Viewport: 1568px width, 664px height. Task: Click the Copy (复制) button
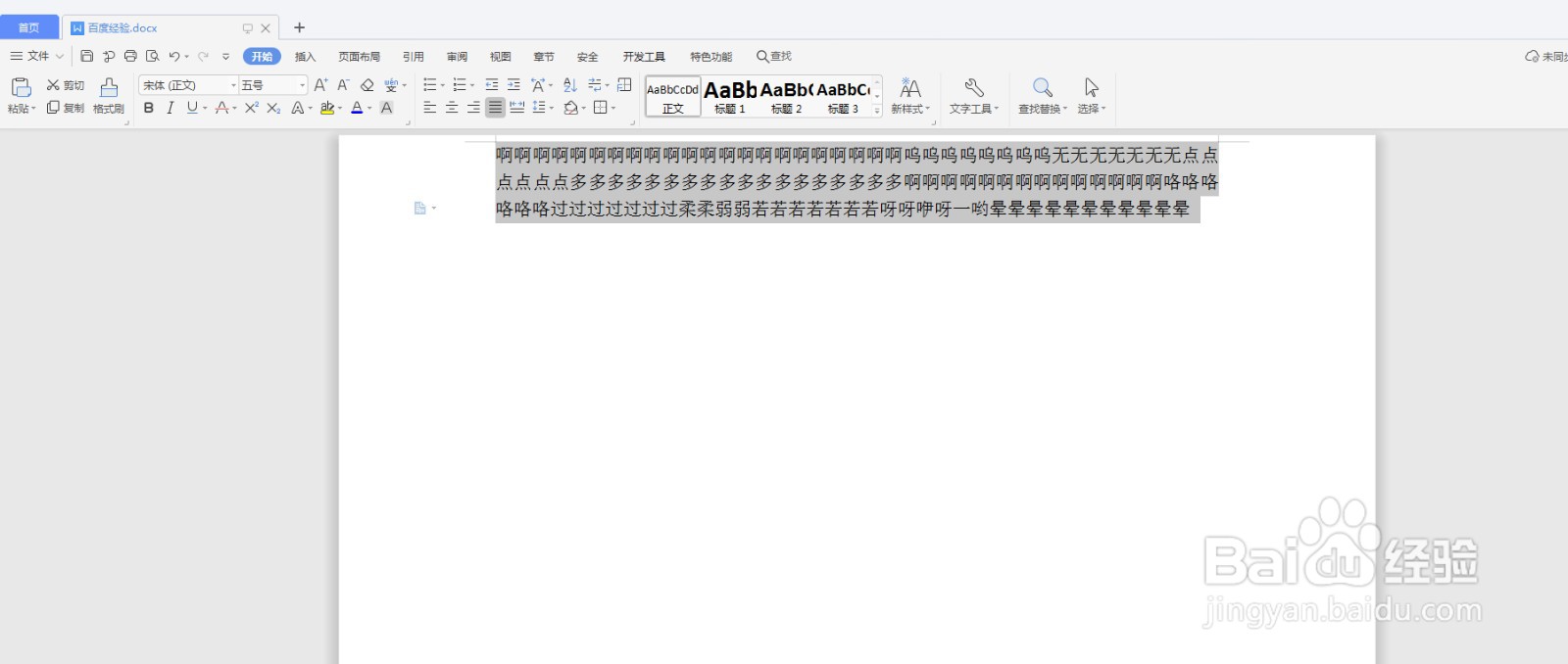(65, 108)
